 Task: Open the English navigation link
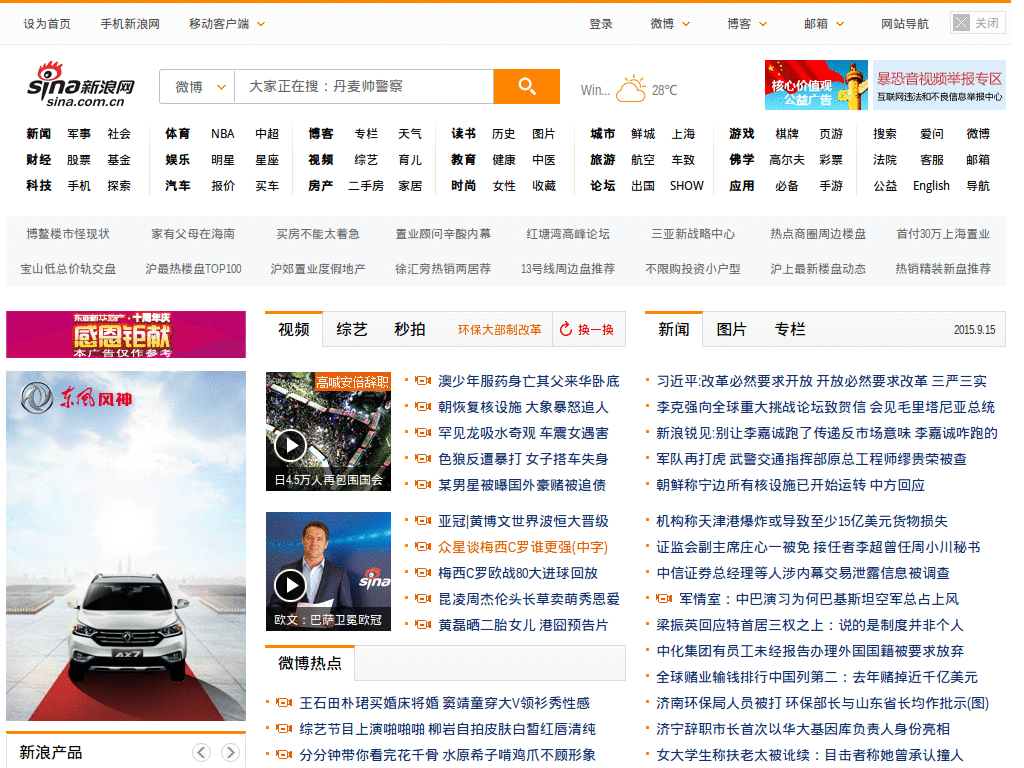[x=931, y=186]
